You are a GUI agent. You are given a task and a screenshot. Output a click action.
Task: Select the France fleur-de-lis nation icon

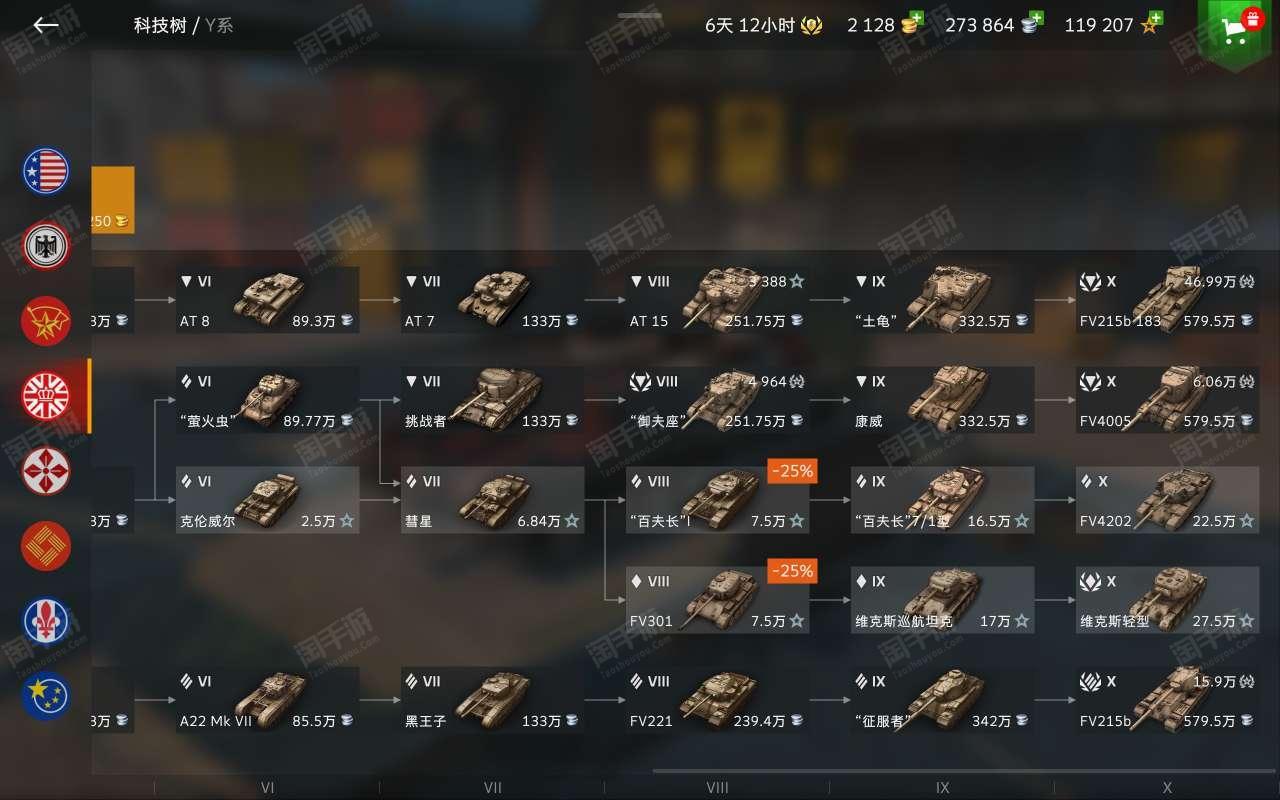pos(46,621)
